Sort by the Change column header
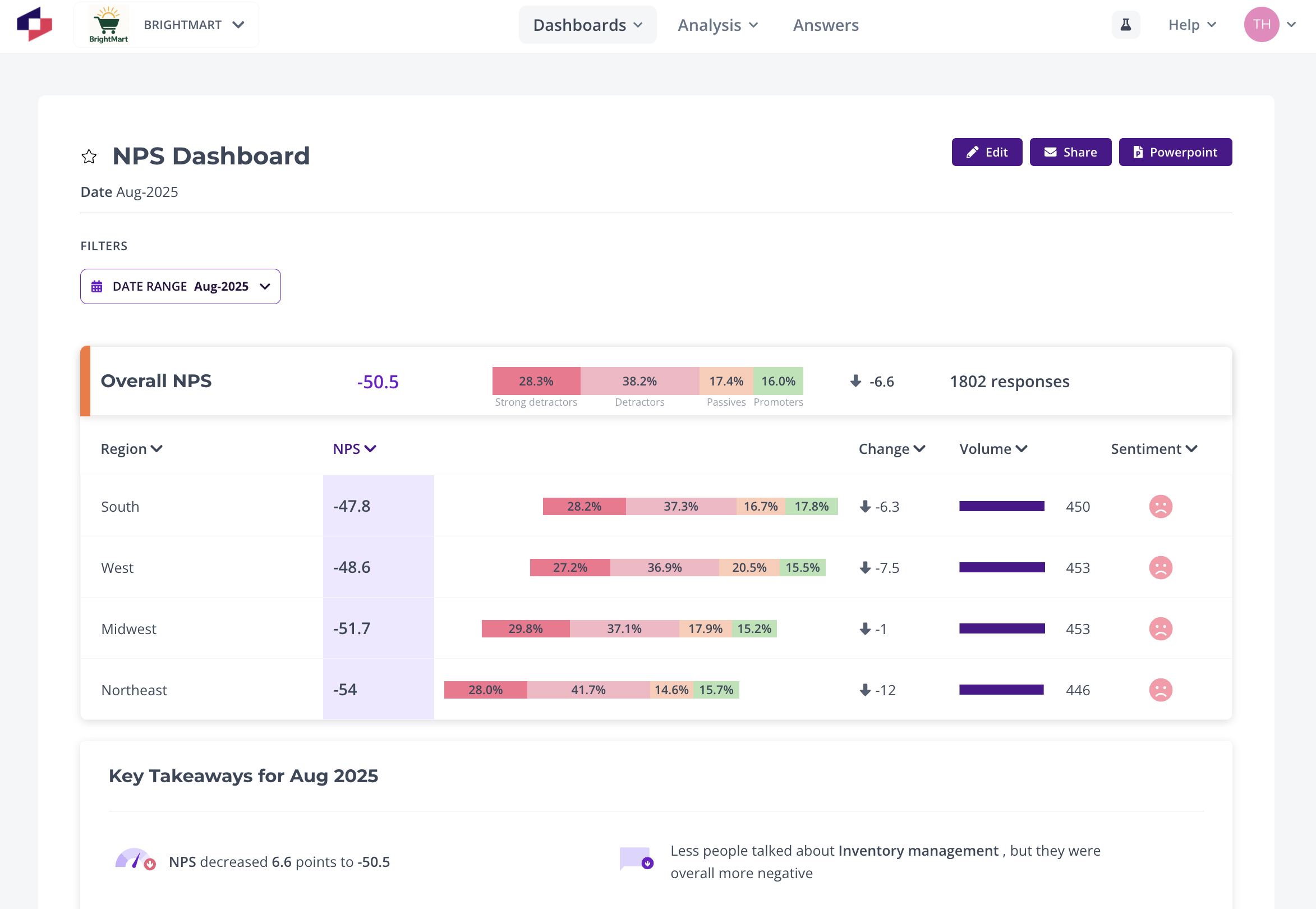Viewport: 1316px width, 909px height. pos(892,449)
